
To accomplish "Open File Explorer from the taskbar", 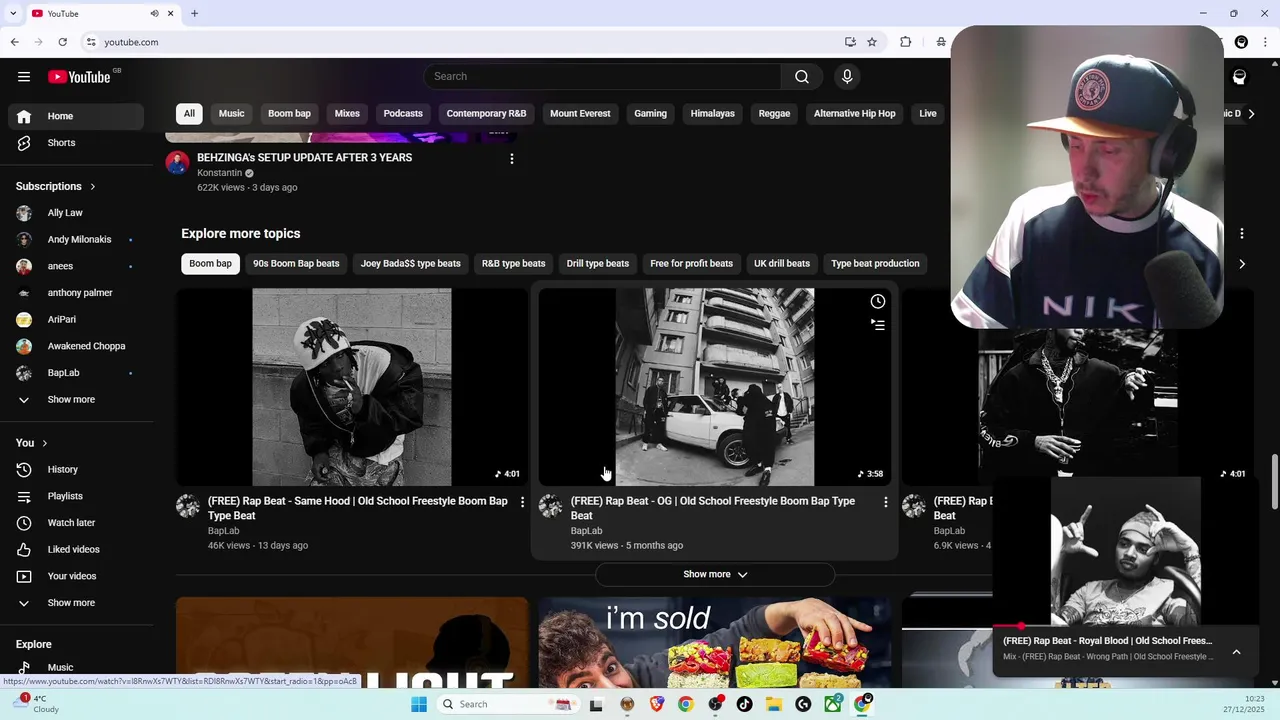I will coord(774,705).
